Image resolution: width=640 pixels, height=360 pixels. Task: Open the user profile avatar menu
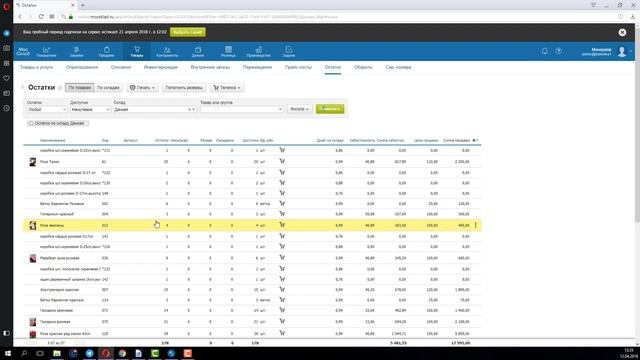[622, 51]
